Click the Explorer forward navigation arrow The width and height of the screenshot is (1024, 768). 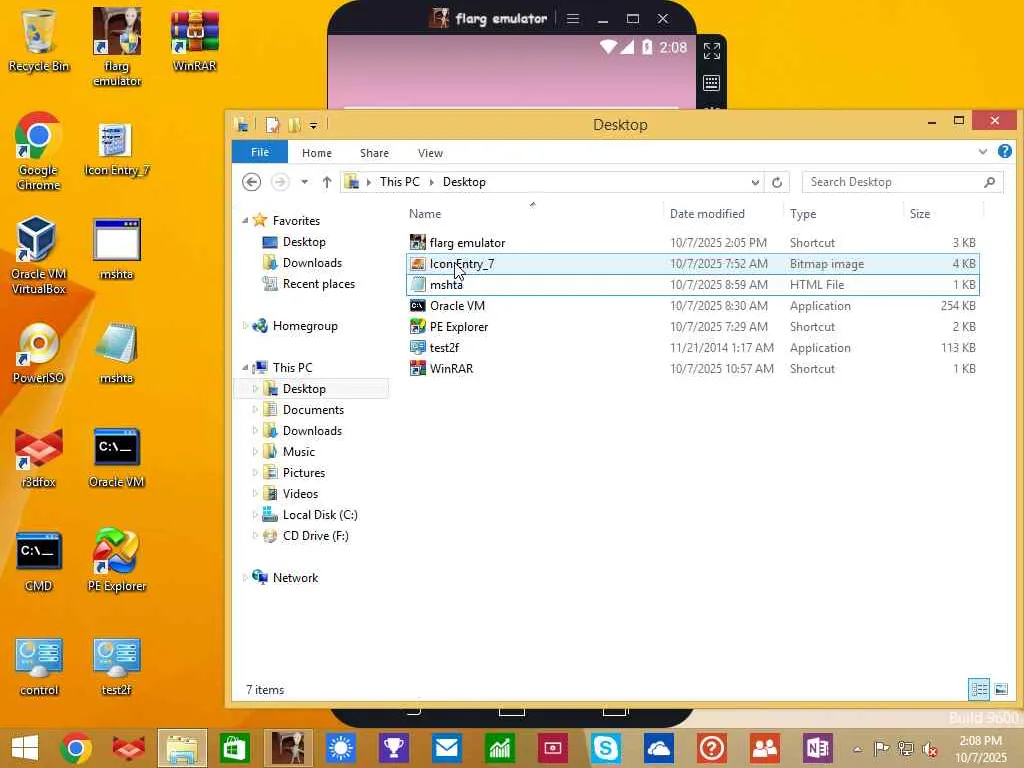coord(280,182)
